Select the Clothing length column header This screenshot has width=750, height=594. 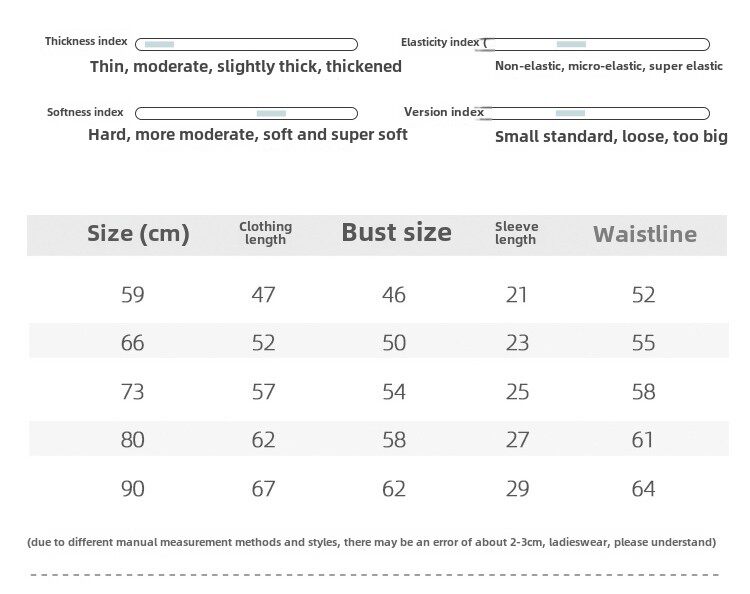pos(265,233)
